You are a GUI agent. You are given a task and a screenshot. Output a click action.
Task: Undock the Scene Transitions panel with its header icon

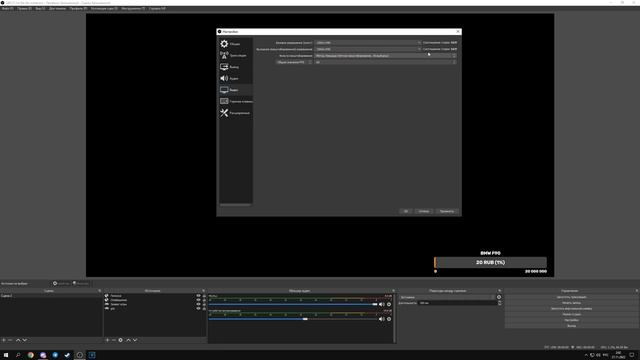(499, 291)
